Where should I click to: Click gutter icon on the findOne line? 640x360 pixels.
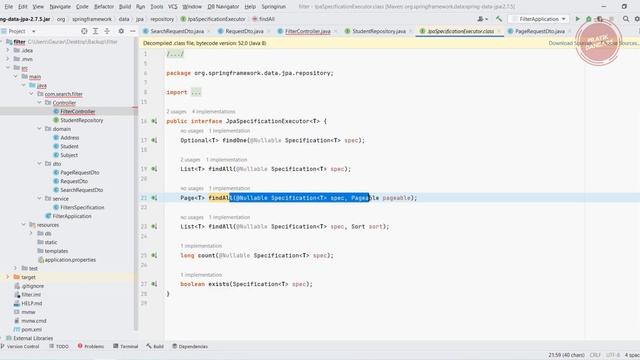154,140
